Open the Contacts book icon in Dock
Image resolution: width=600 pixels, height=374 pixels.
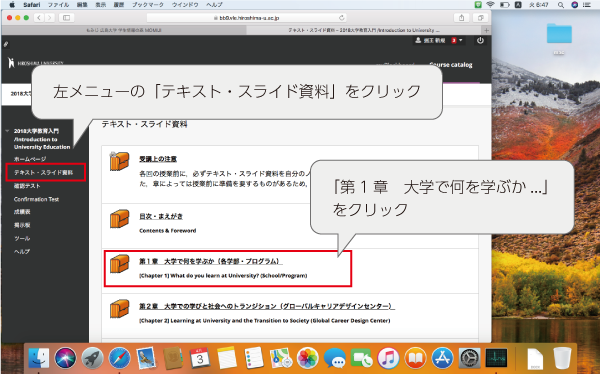173,358
